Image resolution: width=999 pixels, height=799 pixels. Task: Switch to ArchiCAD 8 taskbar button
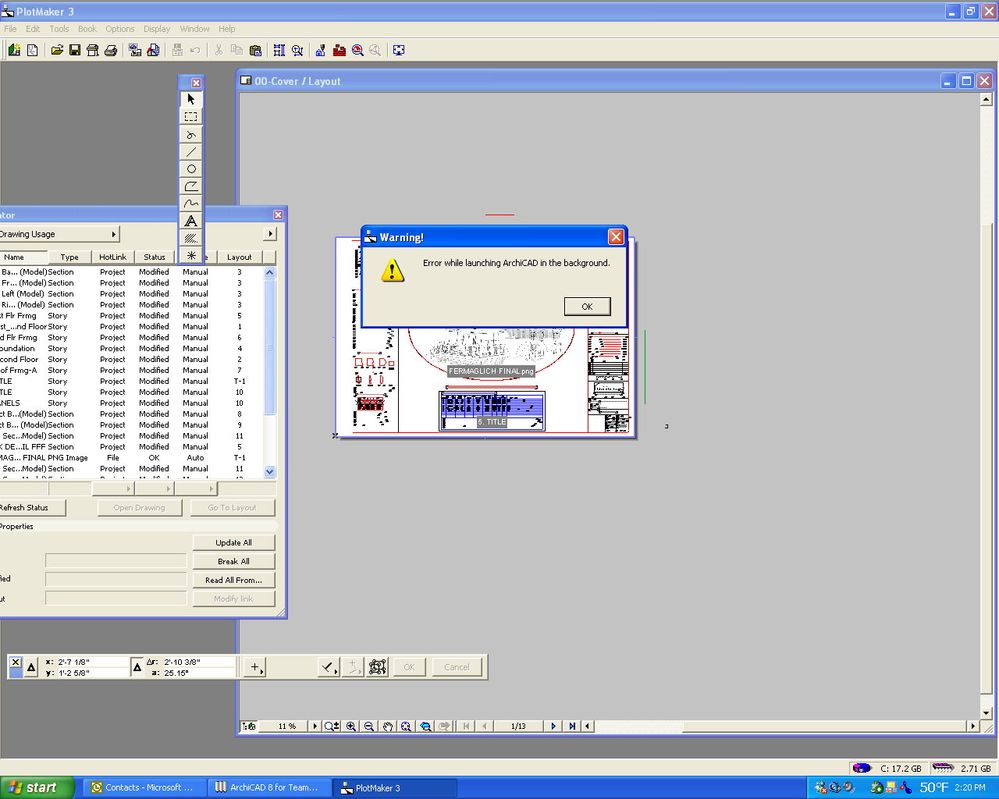[268, 788]
